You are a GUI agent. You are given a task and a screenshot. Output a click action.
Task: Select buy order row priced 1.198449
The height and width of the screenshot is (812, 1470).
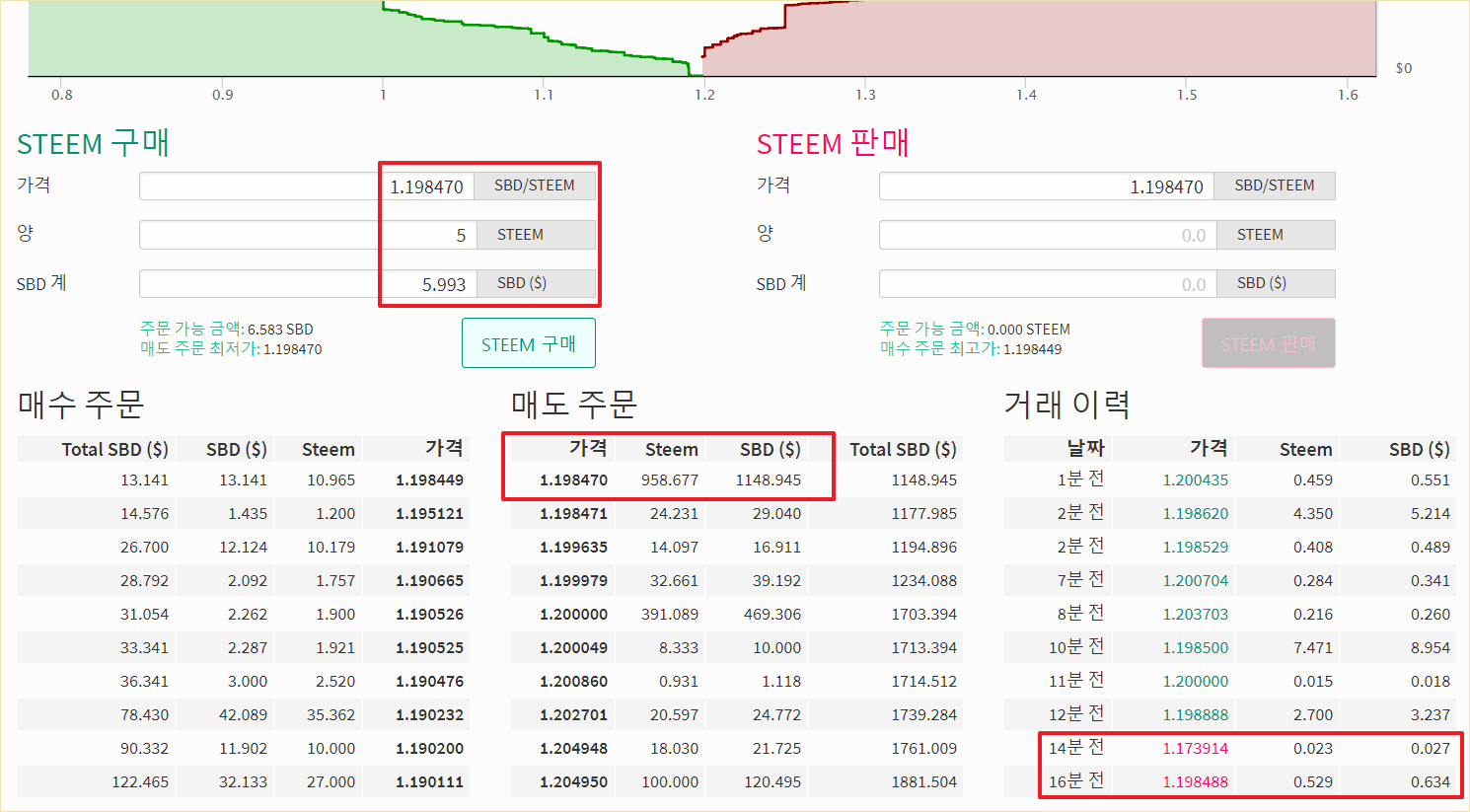(x=243, y=480)
